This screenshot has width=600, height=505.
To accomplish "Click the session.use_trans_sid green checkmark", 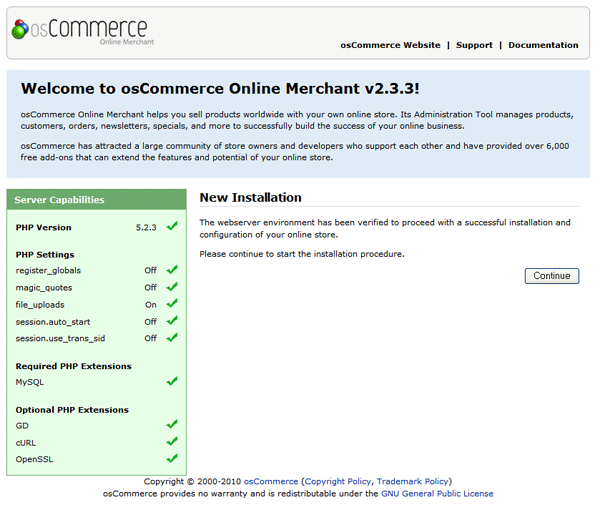I will pyautogui.click(x=172, y=338).
